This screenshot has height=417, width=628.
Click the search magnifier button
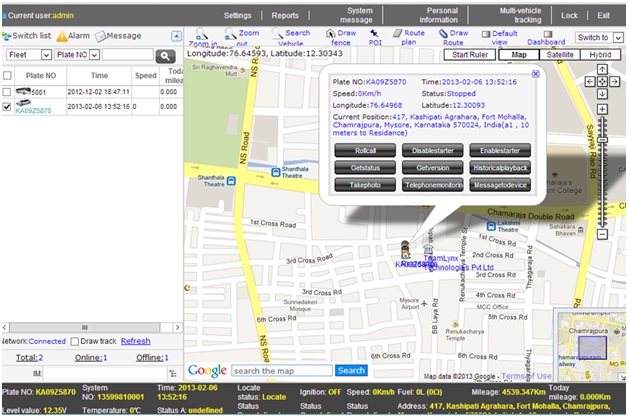165,56
